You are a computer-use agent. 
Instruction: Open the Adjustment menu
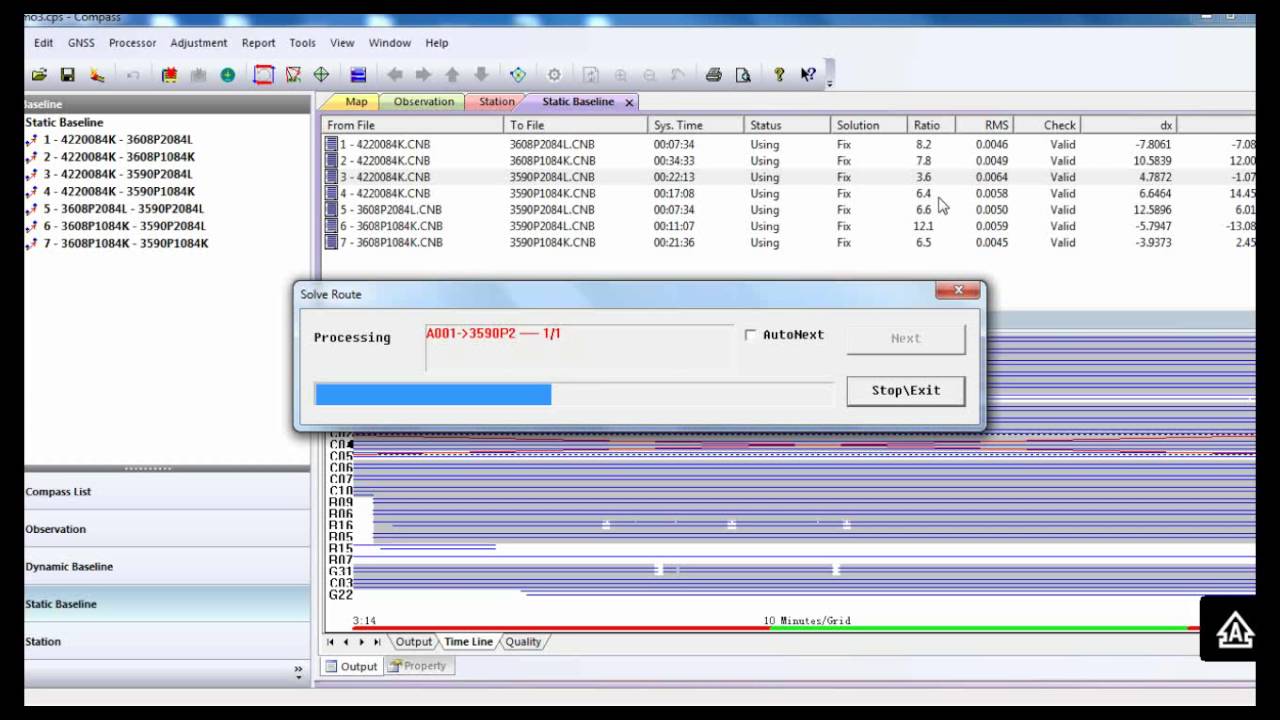(x=199, y=43)
